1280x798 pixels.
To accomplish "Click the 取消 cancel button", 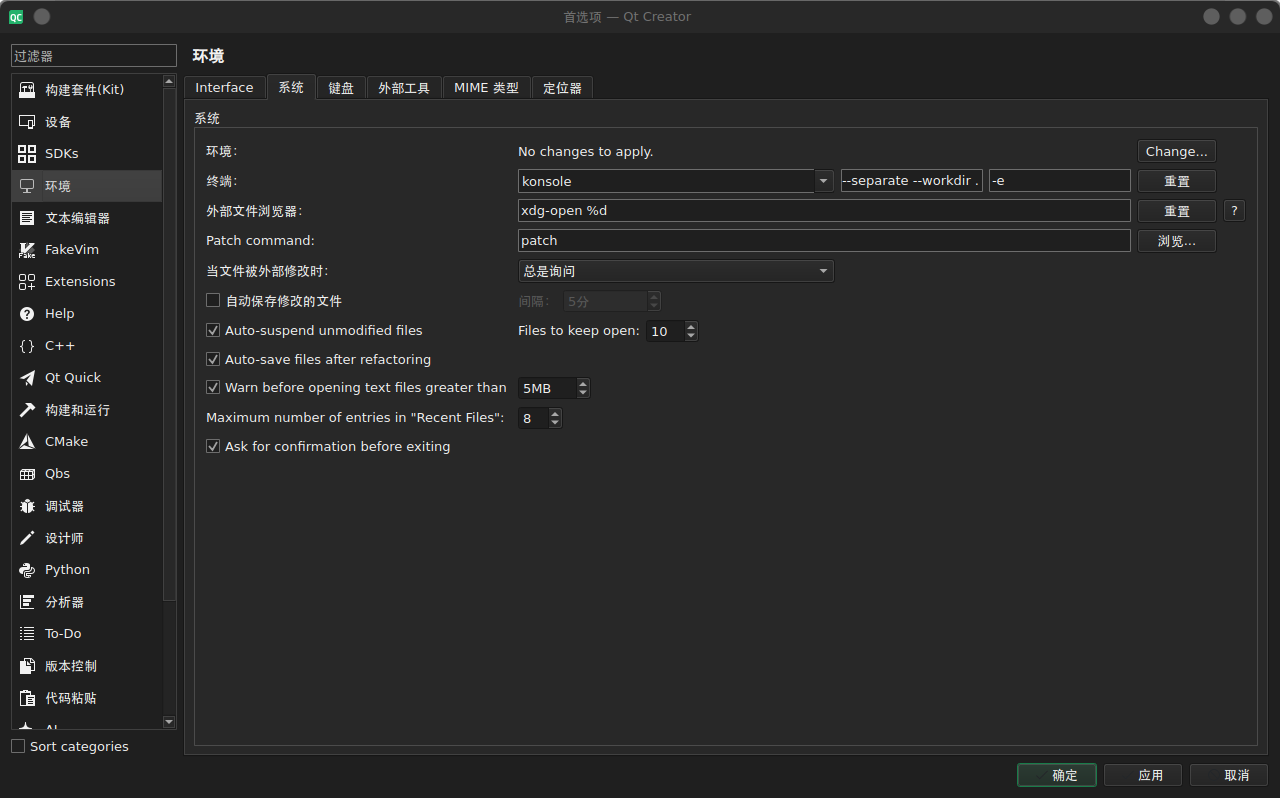I will [x=1229, y=775].
